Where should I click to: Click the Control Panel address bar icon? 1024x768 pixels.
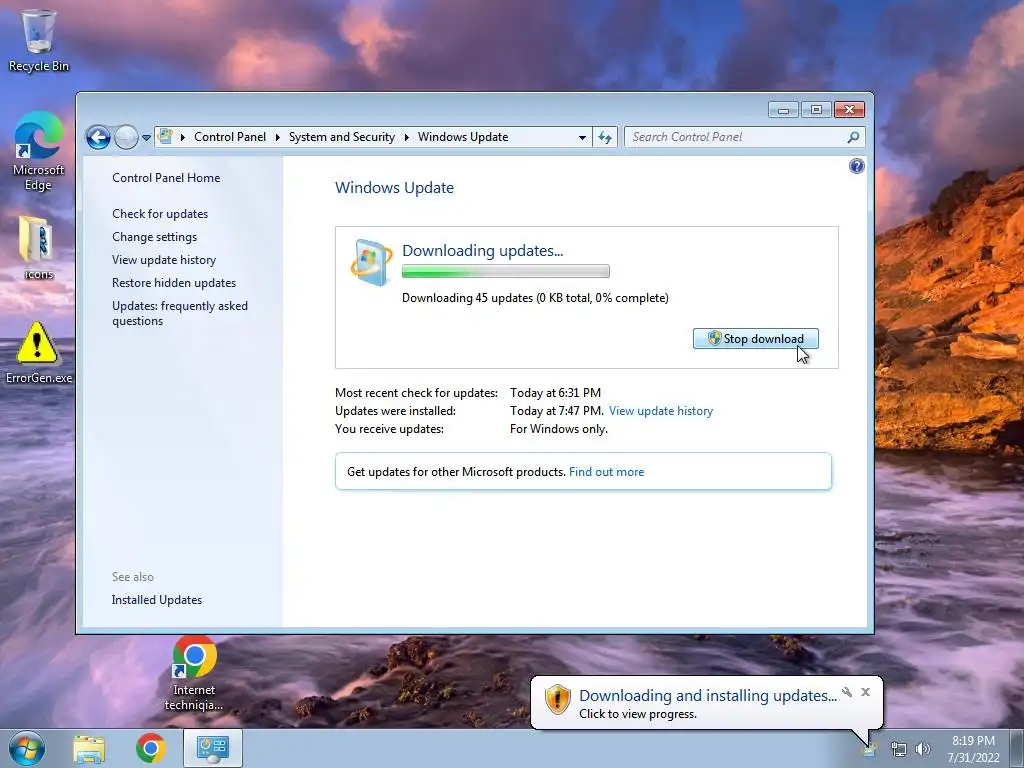click(x=166, y=136)
